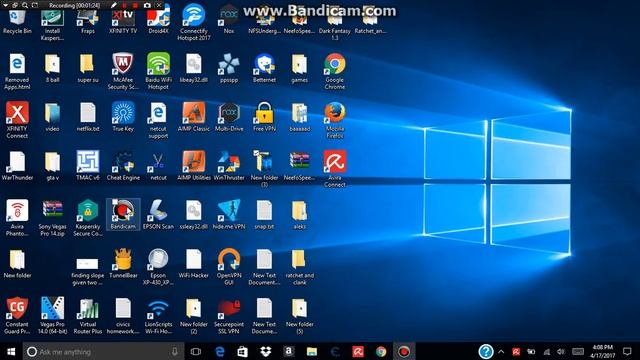Select the 8 ball folder

(52, 68)
